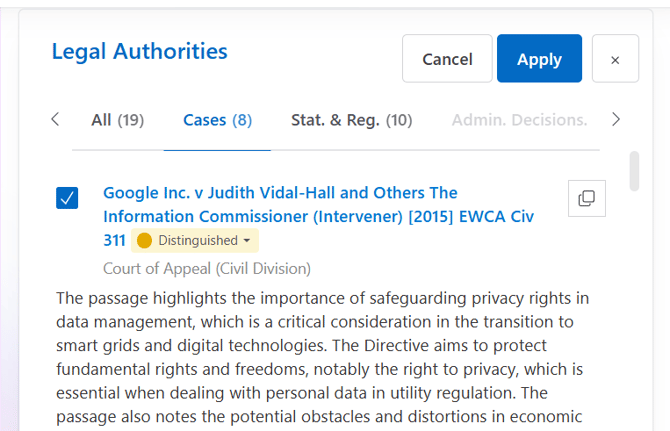Open the Stat. & Reg. (10) tab
The width and height of the screenshot is (670, 431).
pos(352,120)
